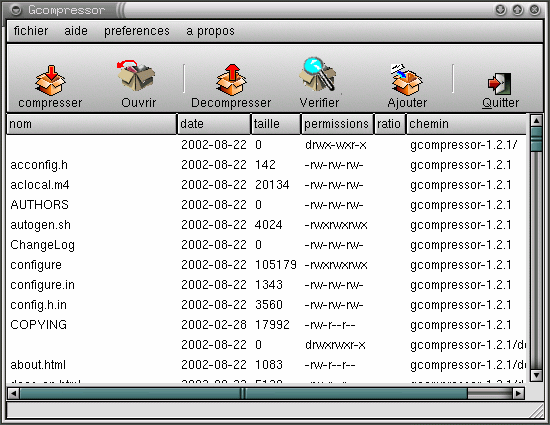Click the horizontal scrollbar thumb

[x=243, y=393]
